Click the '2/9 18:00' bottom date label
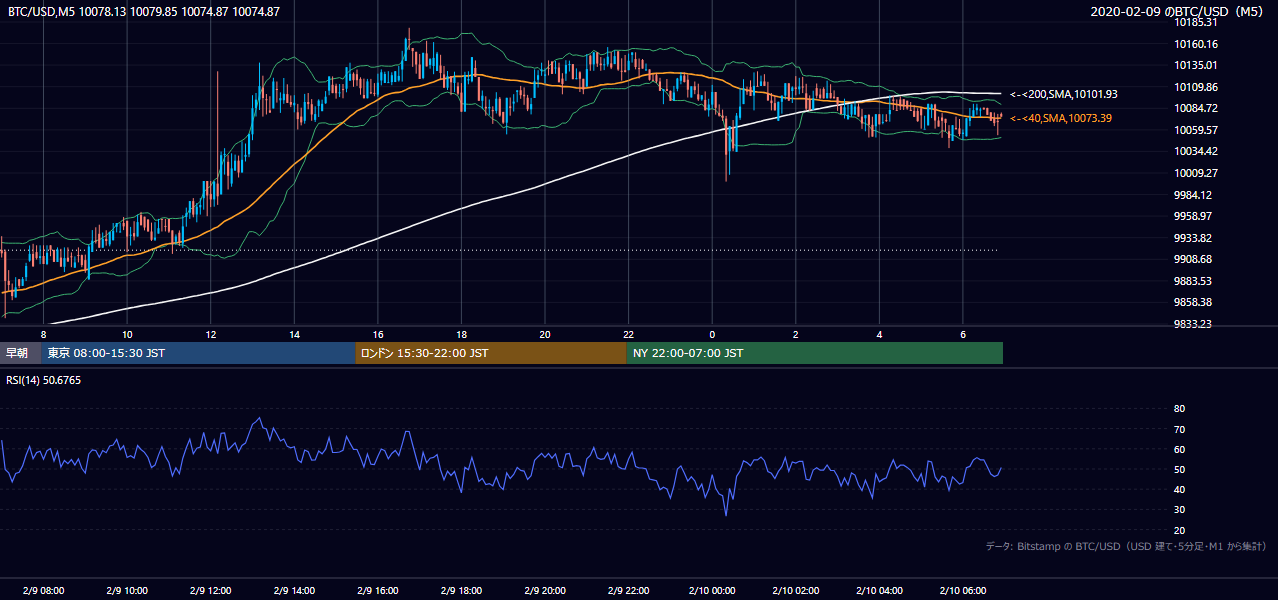Viewport: 1278px width, 600px height. pos(461,590)
